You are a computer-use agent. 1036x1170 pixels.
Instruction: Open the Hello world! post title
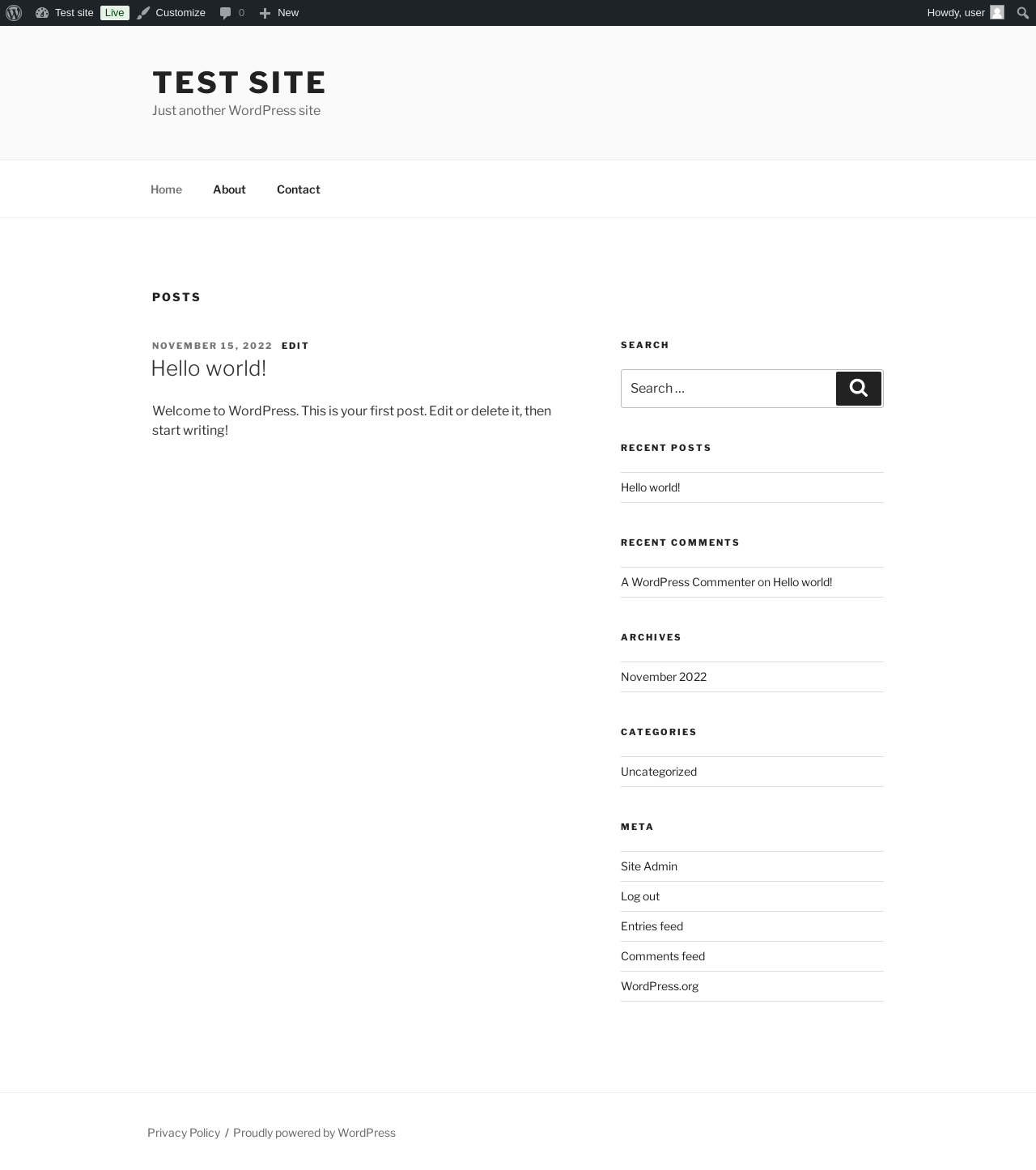coord(209,368)
